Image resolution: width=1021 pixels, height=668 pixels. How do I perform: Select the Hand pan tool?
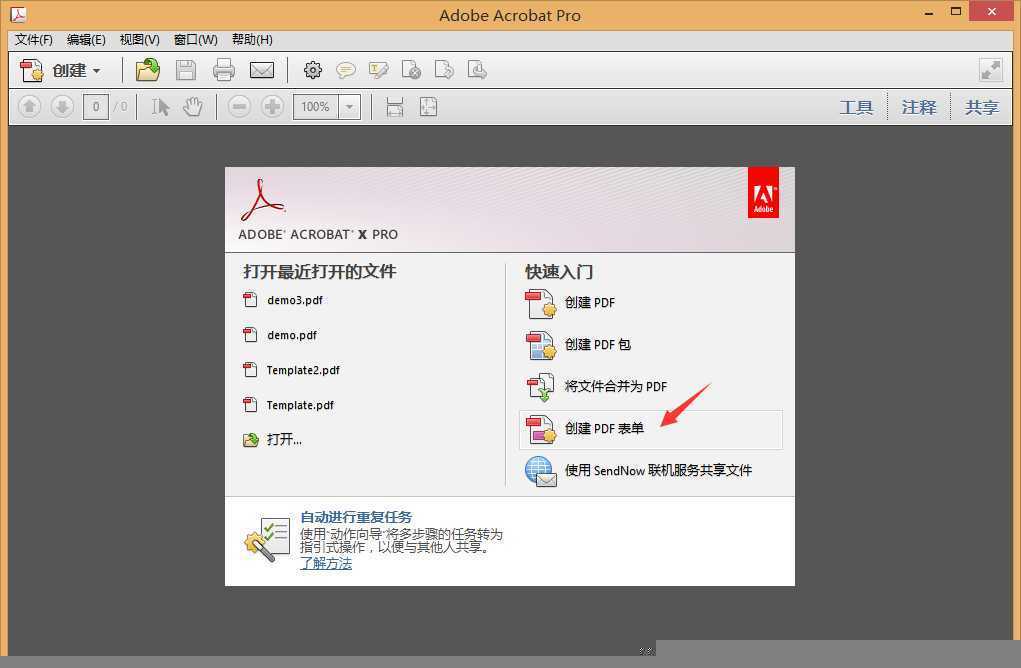[193, 107]
